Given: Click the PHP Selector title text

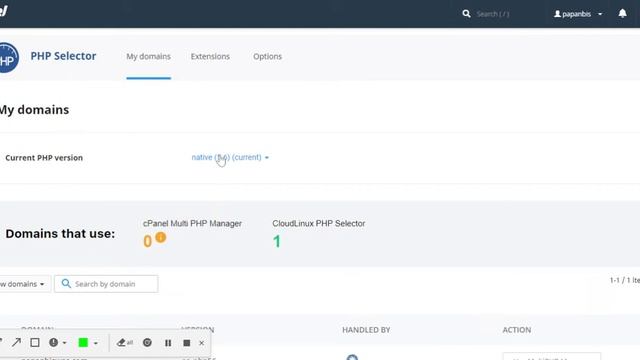Looking at the screenshot, I should [x=63, y=56].
